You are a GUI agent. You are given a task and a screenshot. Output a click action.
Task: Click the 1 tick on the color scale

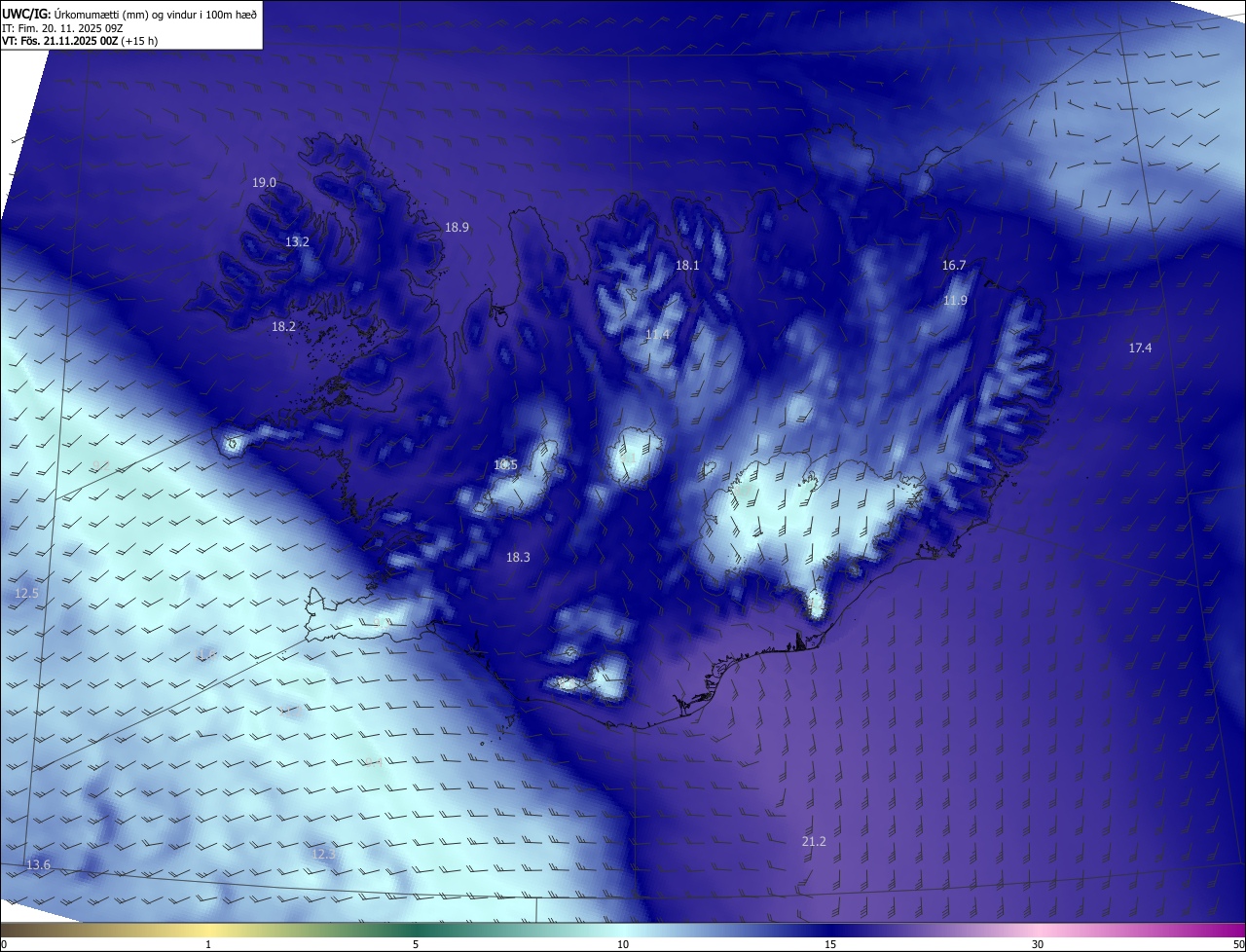pos(208,945)
